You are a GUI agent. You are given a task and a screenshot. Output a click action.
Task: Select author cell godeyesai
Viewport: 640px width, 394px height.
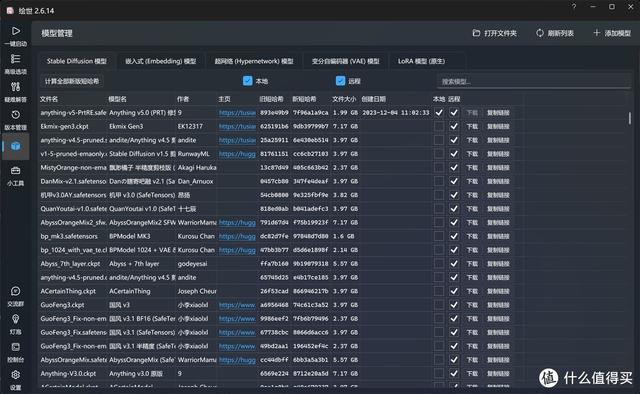[x=192, y=264]
